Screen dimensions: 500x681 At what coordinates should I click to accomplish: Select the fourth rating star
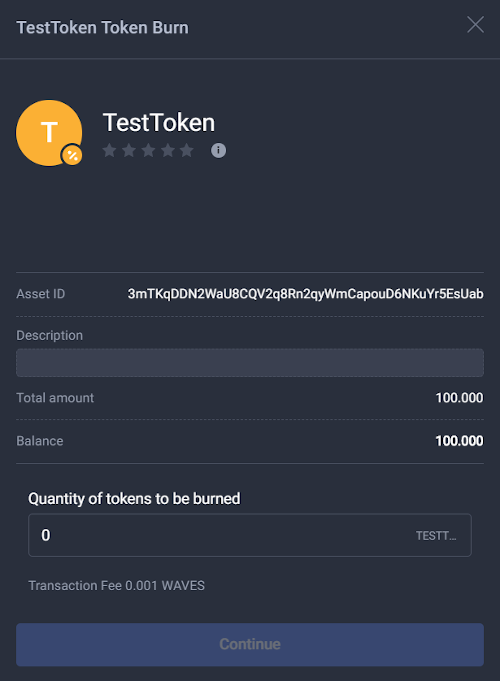click(x=168, y=150)
